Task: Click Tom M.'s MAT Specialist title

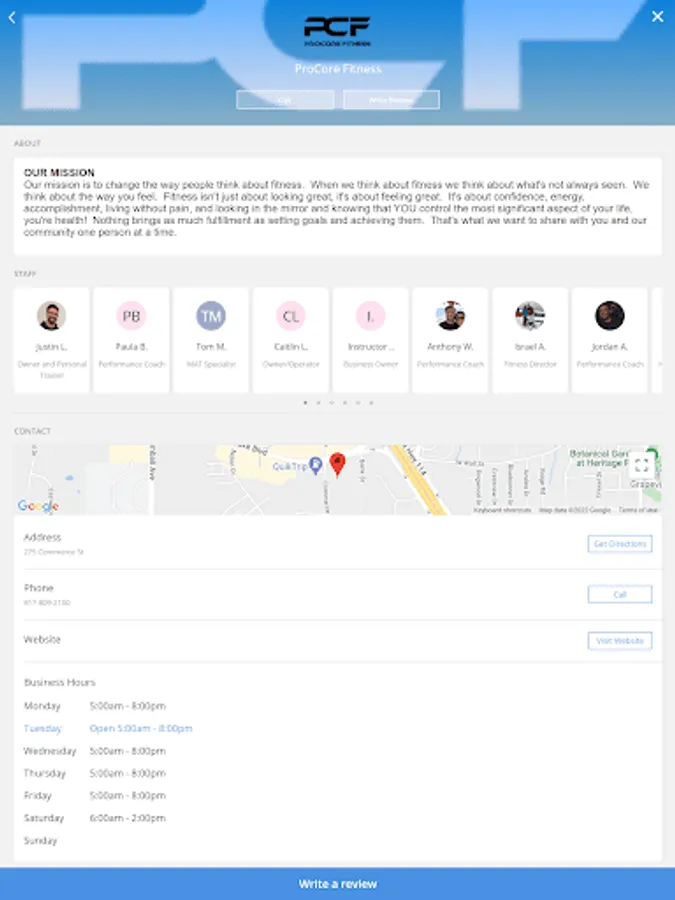Action: click(x=211, y=364)
